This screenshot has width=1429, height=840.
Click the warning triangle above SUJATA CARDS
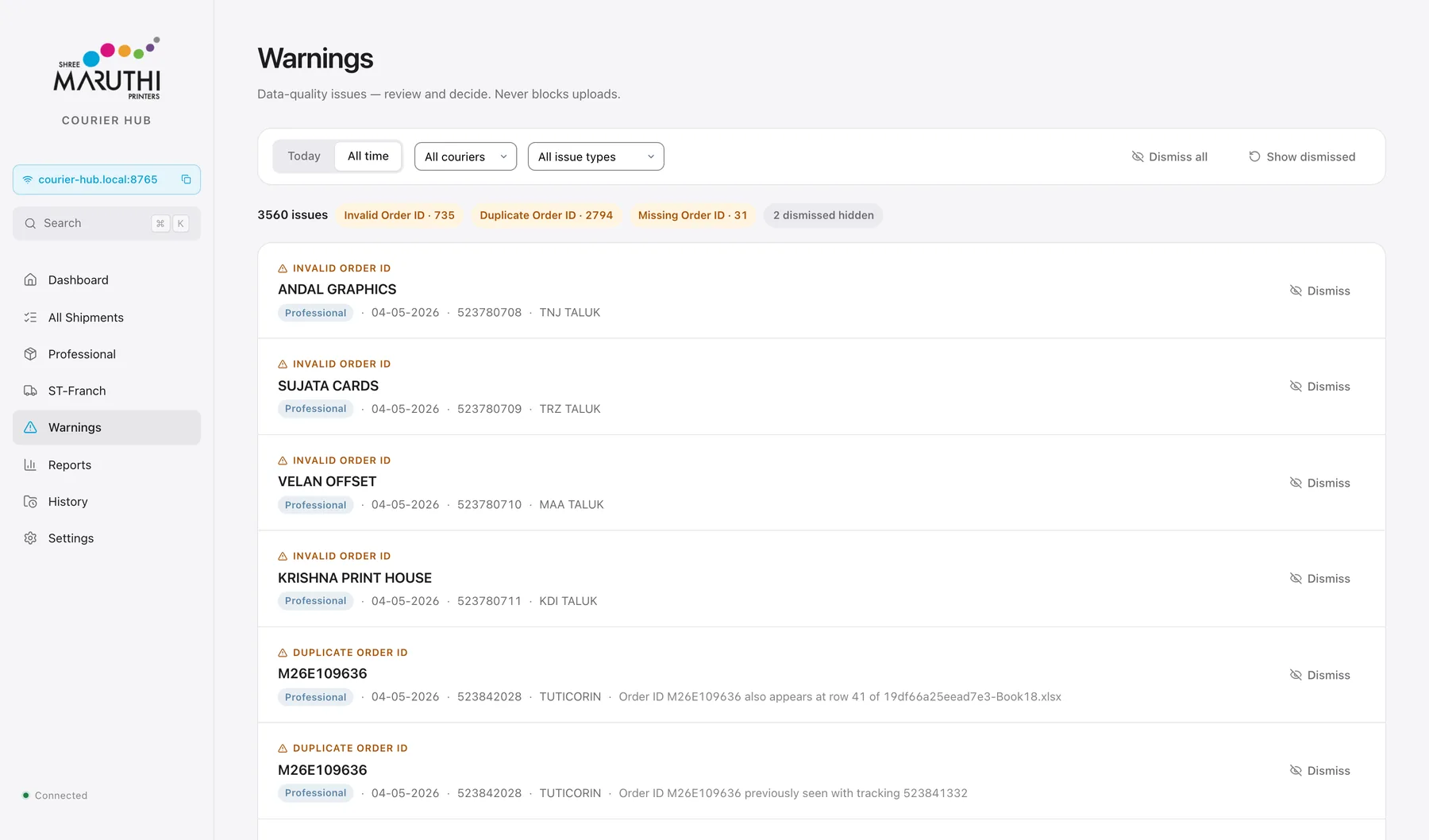pos(283,364)
